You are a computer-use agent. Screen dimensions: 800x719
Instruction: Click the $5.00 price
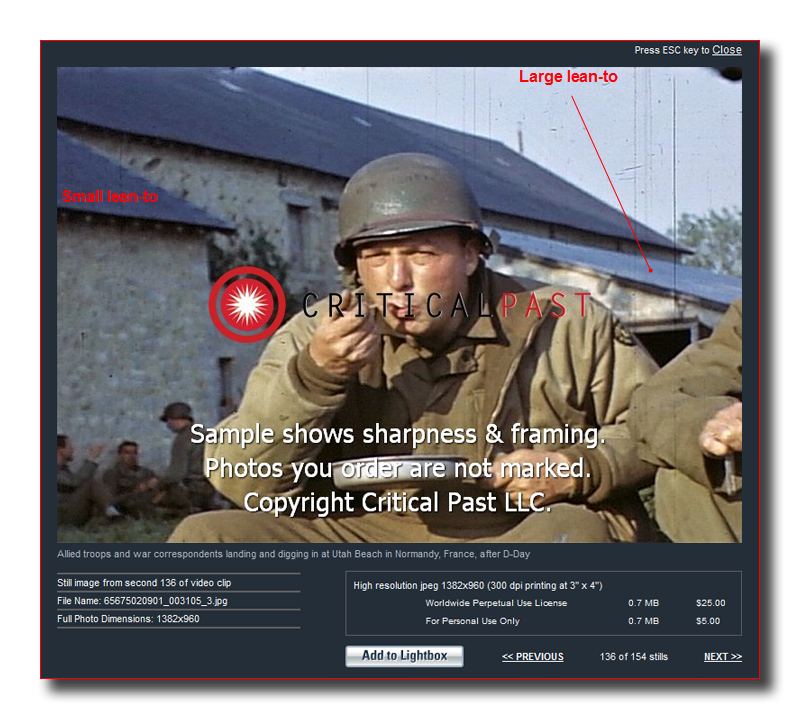click(710, 621)
